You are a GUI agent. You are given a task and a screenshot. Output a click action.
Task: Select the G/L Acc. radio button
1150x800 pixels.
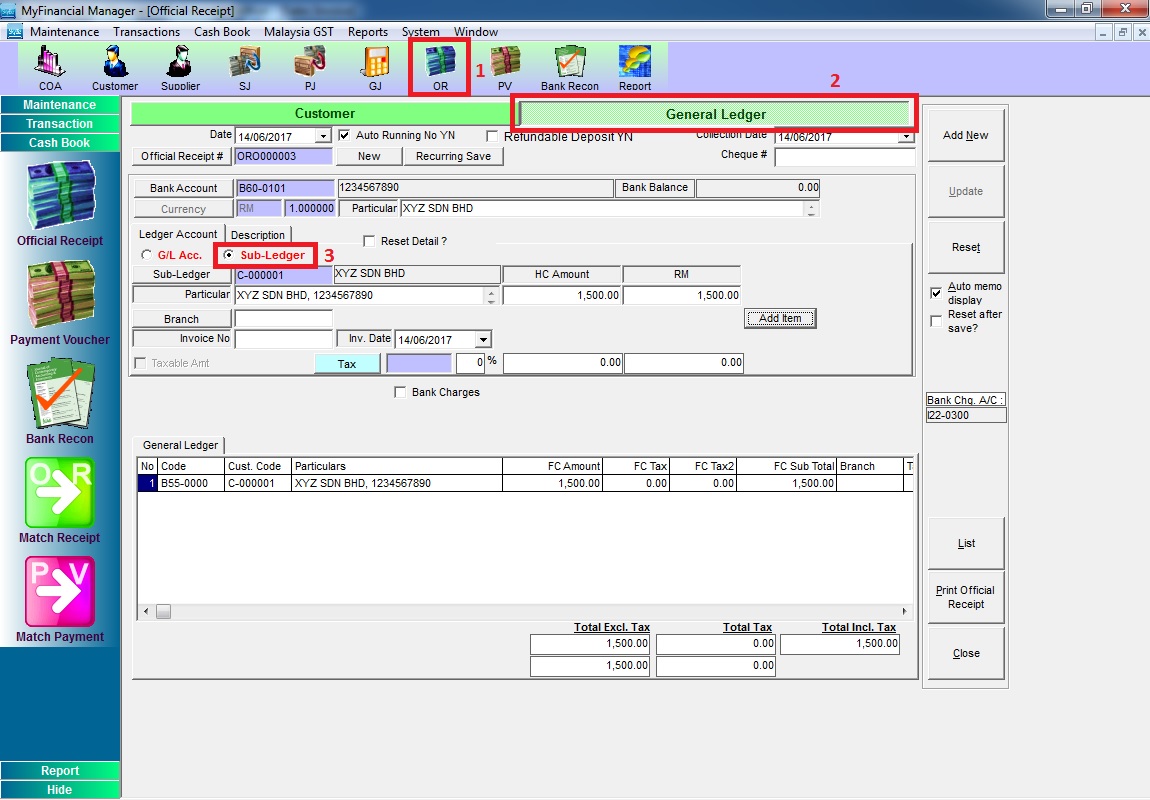click(x=147, y=256)
